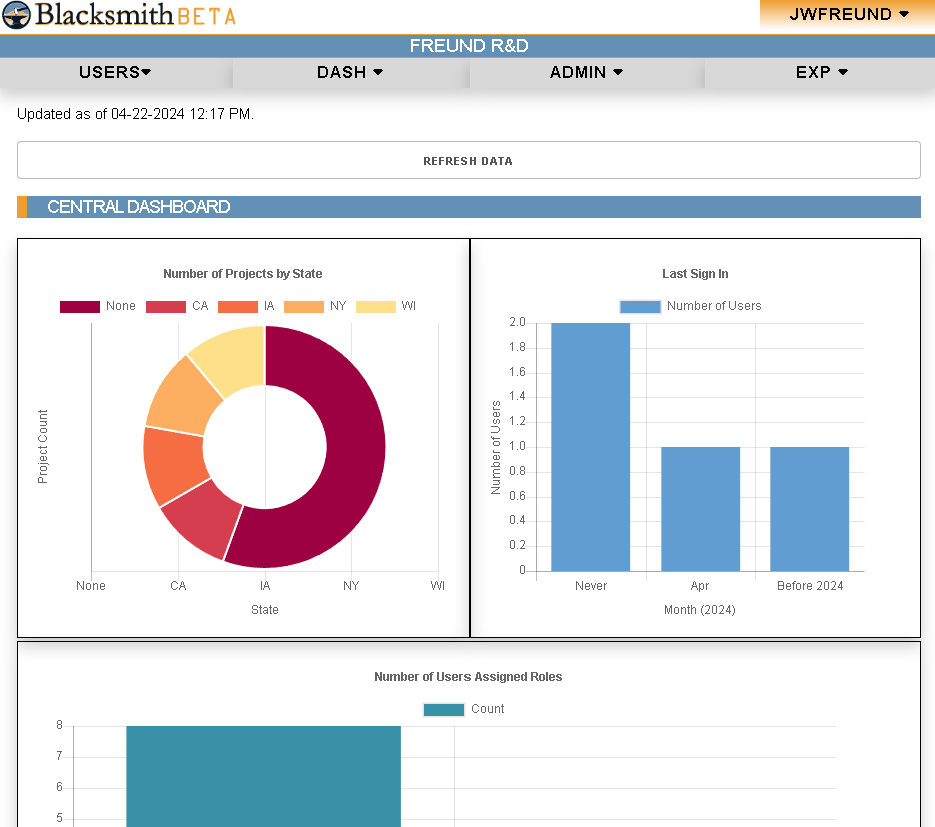
Task: Click the Before 2024 bar
Action: click(809, 509)
